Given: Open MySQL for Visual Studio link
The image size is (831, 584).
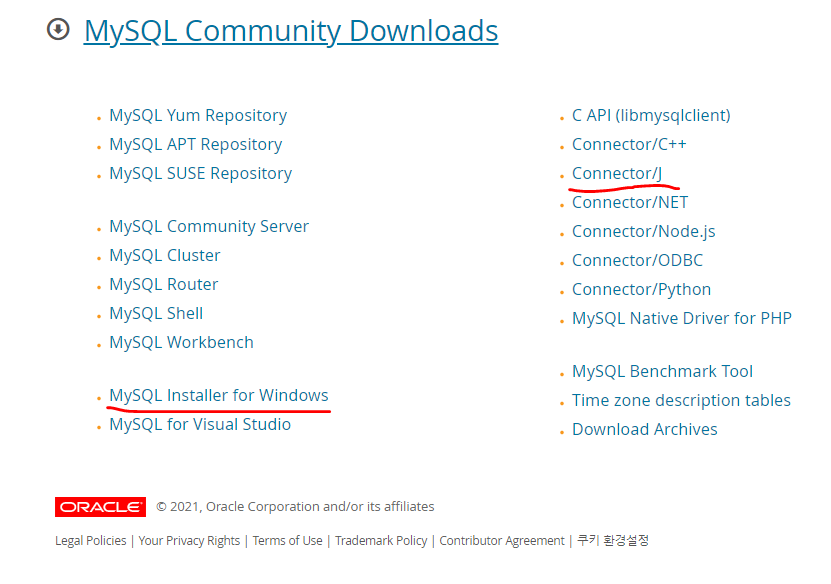Looking at the screenshot, I should pyautogui.click(x=200, y=424).
